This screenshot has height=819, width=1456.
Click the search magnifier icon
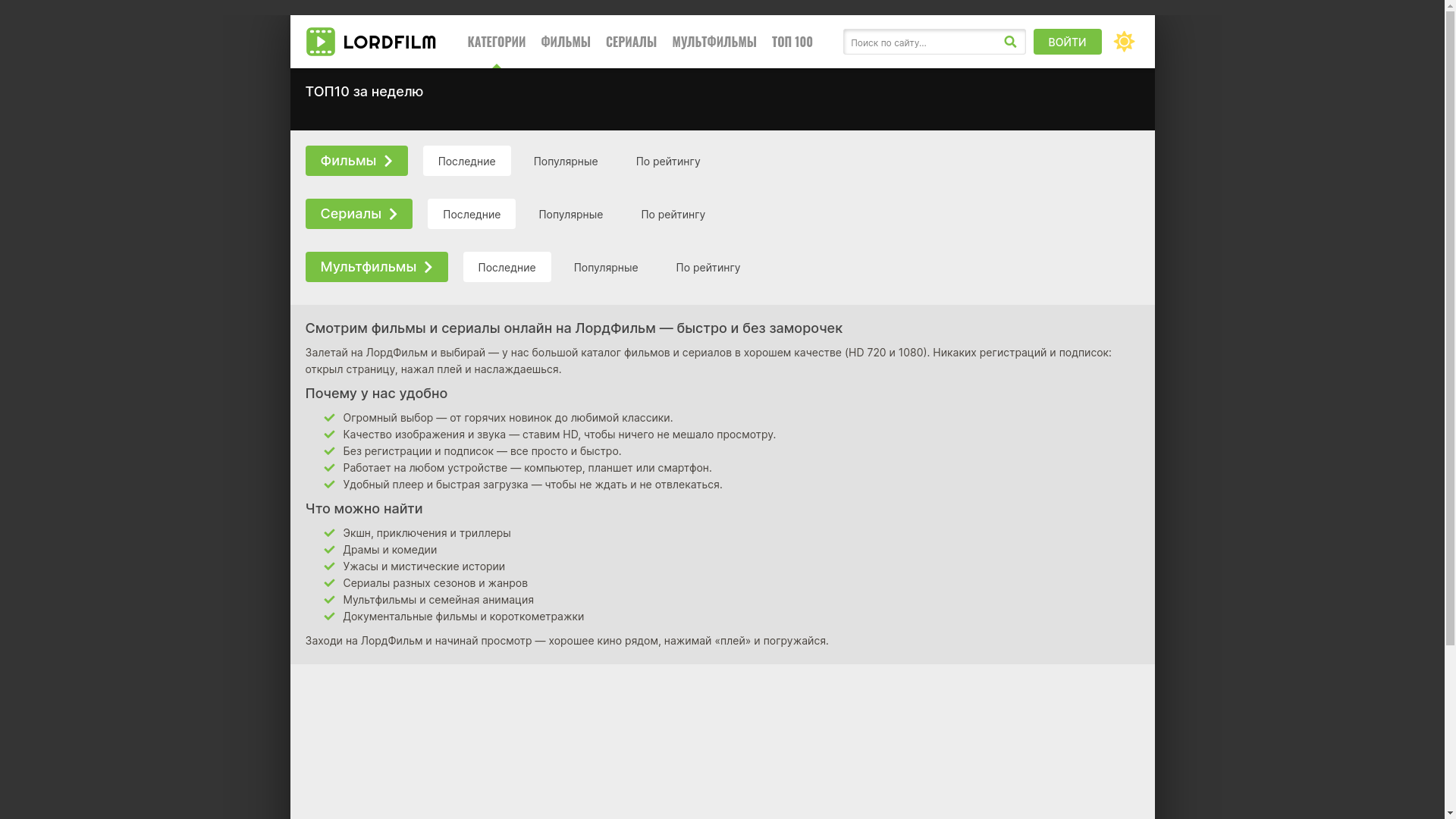(x=1010, y=42)
